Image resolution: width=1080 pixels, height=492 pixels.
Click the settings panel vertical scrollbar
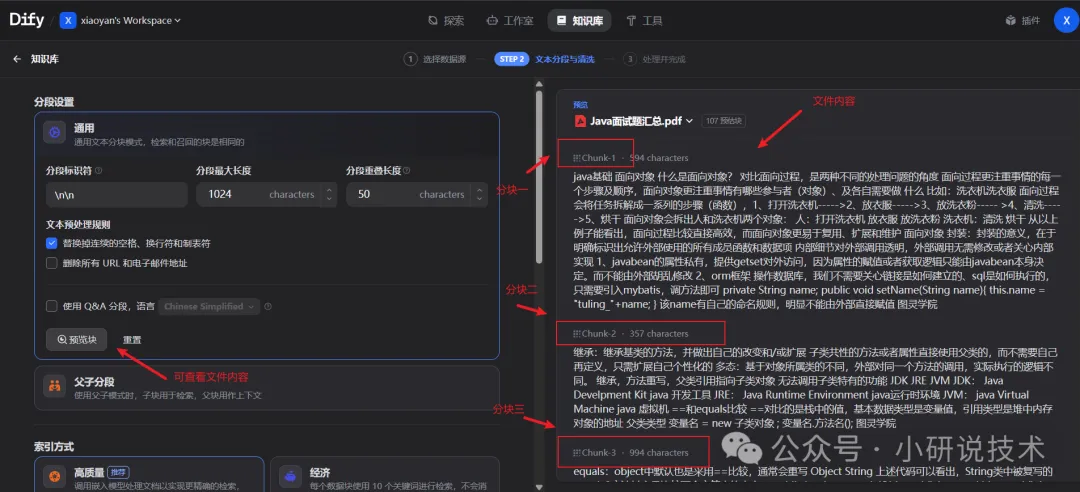click(x=539, y=178)
